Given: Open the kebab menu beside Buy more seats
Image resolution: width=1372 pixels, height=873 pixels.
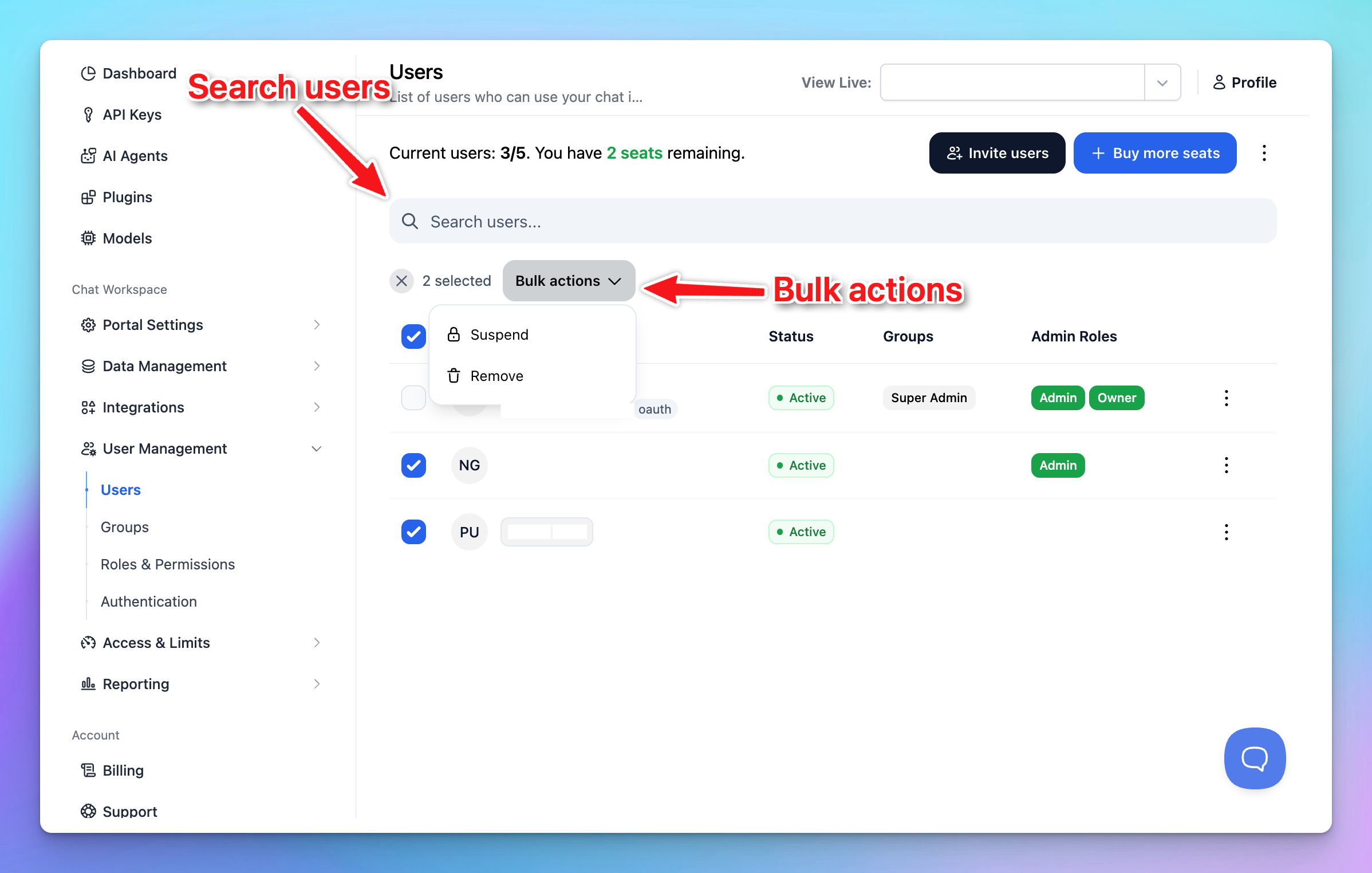Looking at the screenshot, I should pos(1264,153).
